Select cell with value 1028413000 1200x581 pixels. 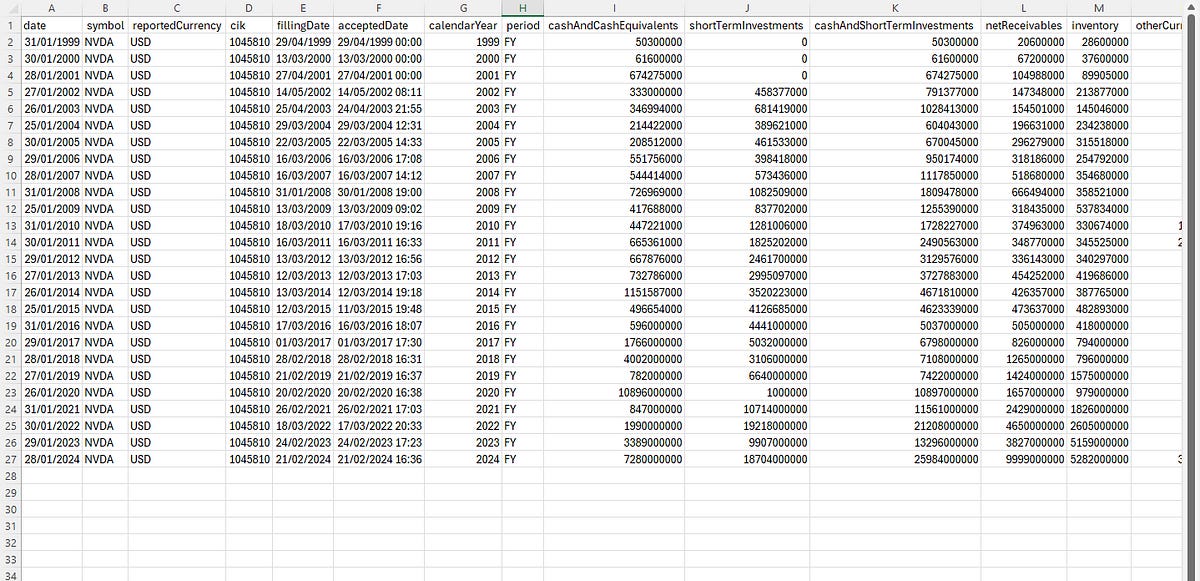point(895,110)
